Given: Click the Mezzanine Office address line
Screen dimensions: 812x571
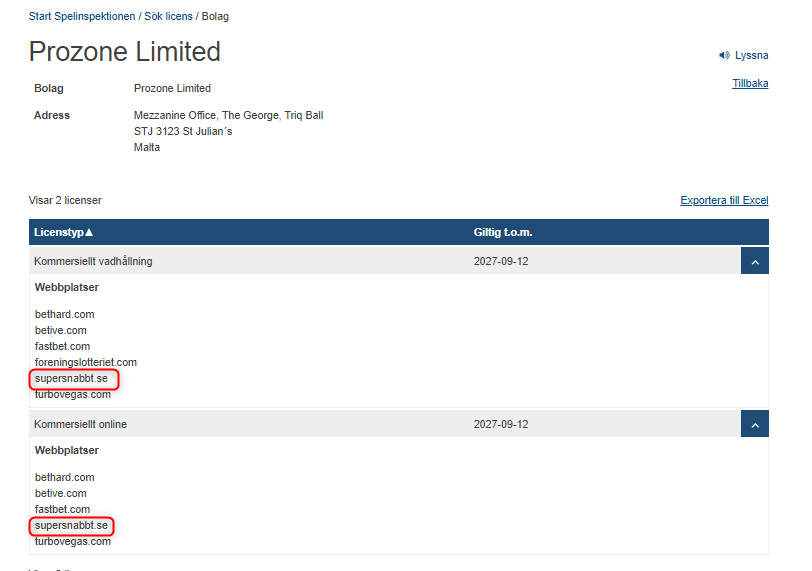Looking at the screenshot, I should [x=228, y=115].
